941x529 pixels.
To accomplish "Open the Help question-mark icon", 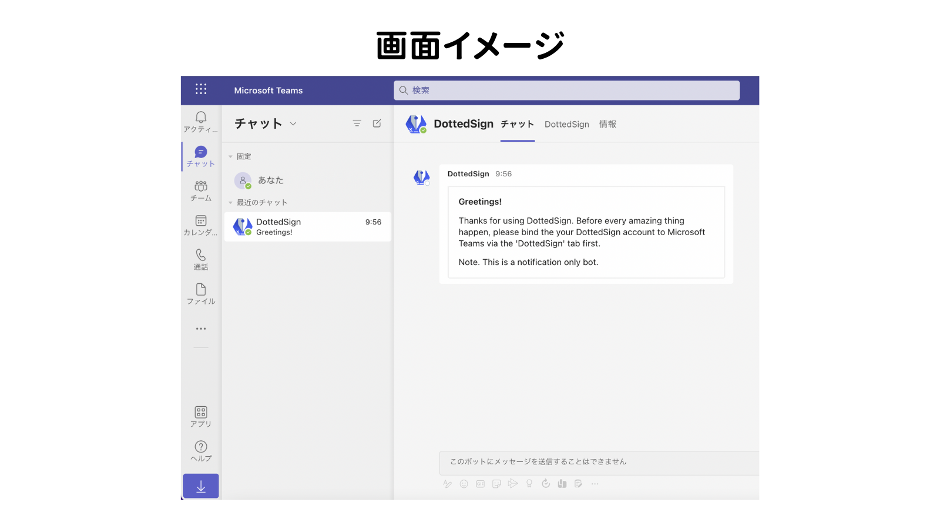I will (x=200, y=451).
